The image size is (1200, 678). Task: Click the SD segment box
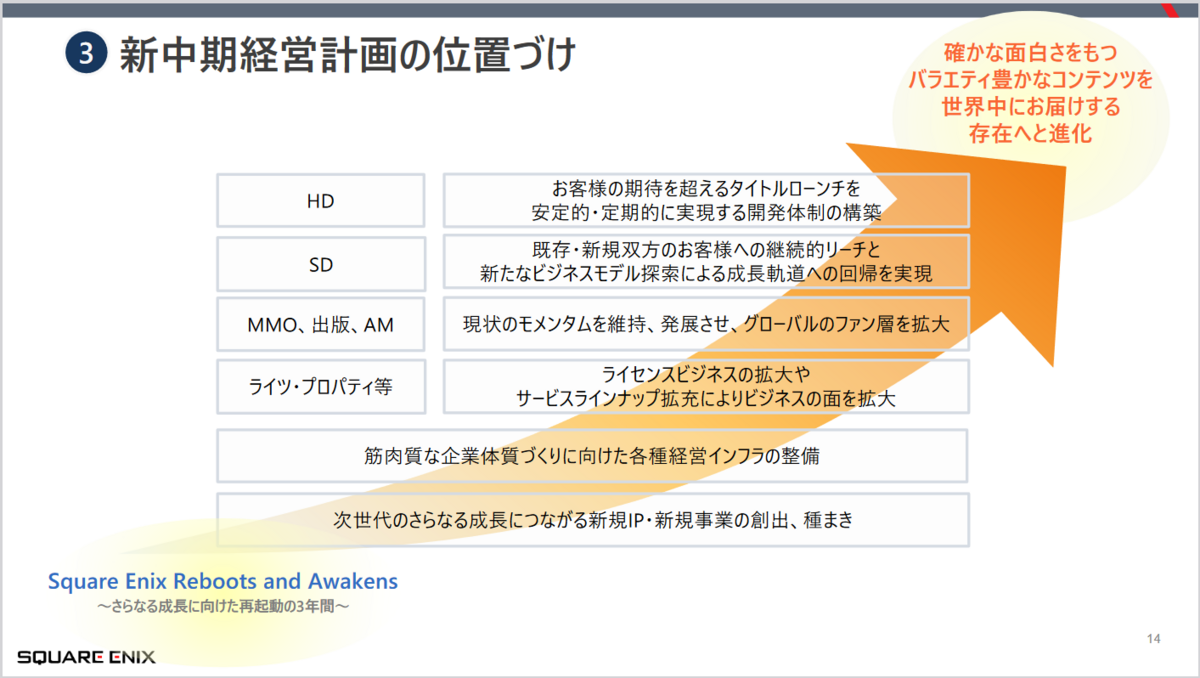(x=320, y=265)
